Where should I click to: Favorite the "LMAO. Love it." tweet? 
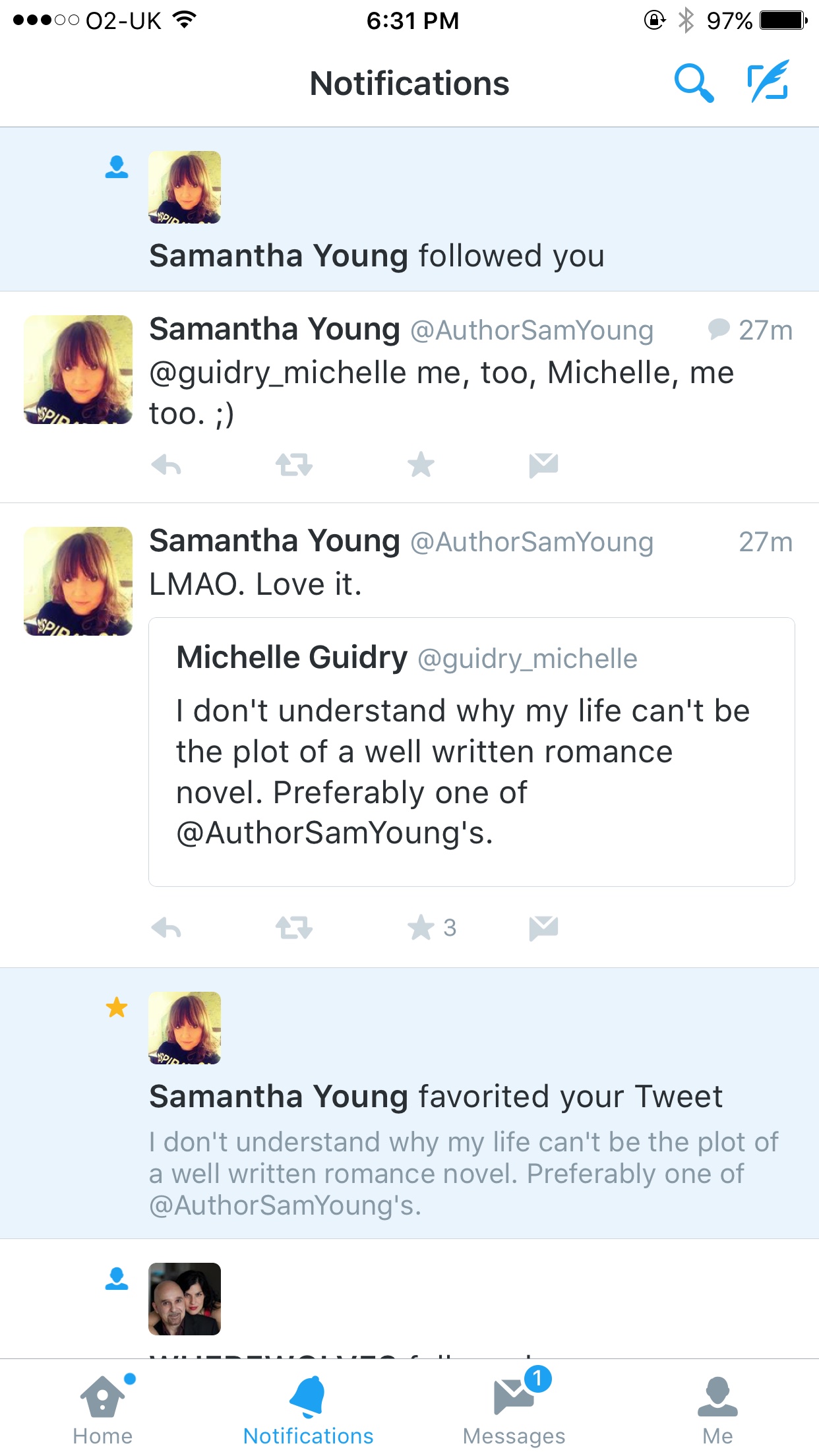point(422,928)
